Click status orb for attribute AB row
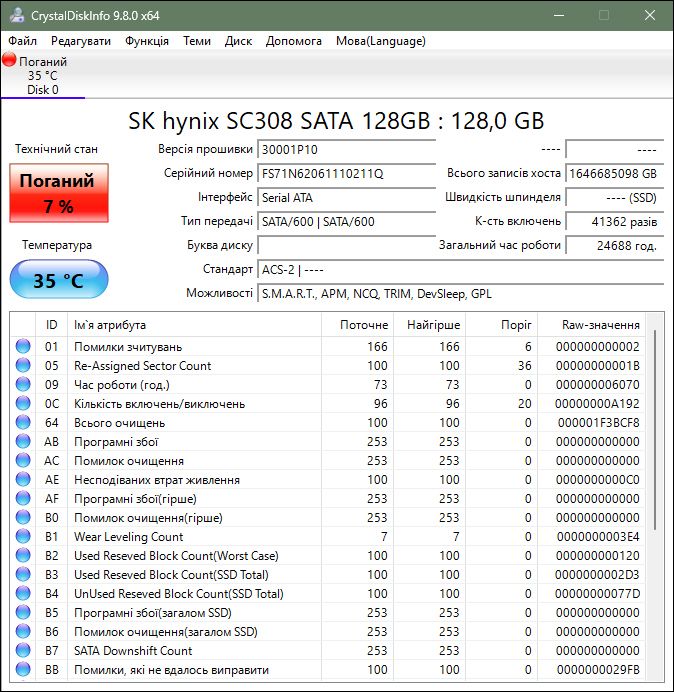This screenshot has width=674, height=692. pyautogui.click(x=23, y=441)
